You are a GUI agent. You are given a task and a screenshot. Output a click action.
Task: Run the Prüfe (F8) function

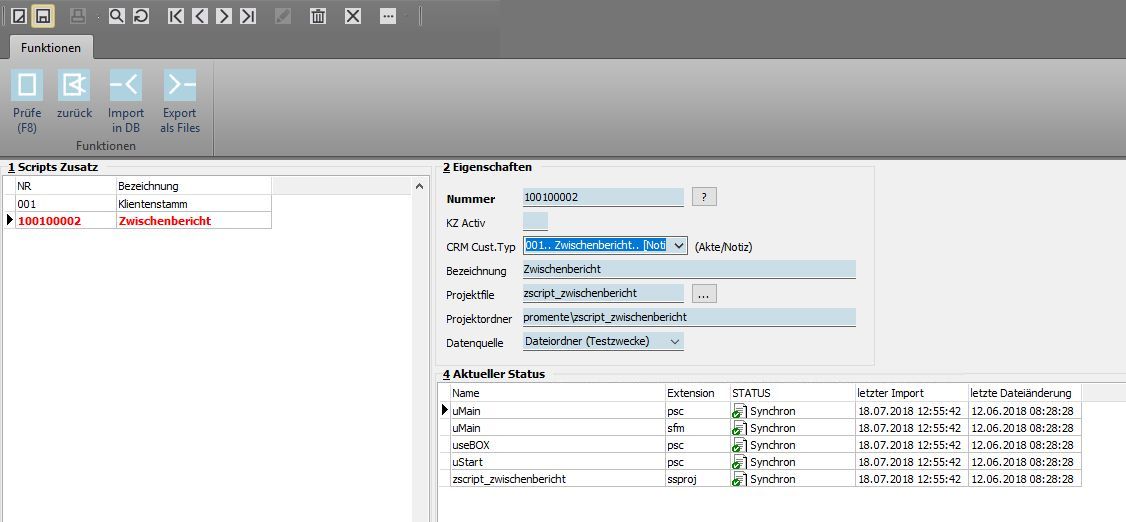(x=27, y=101)
